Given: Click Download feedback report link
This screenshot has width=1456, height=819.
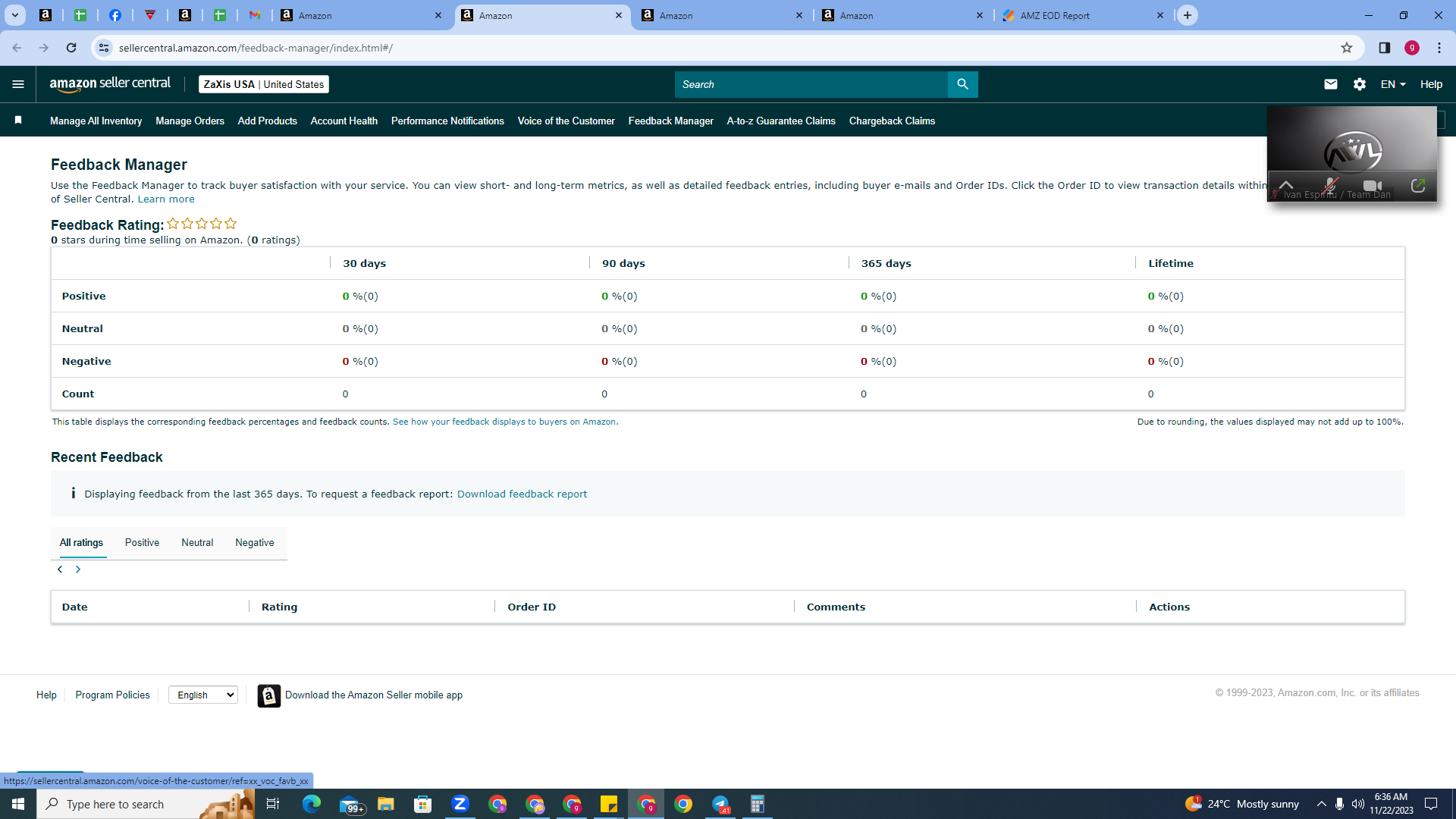Looking at the screenshot, I should click(x=522, y=494).
